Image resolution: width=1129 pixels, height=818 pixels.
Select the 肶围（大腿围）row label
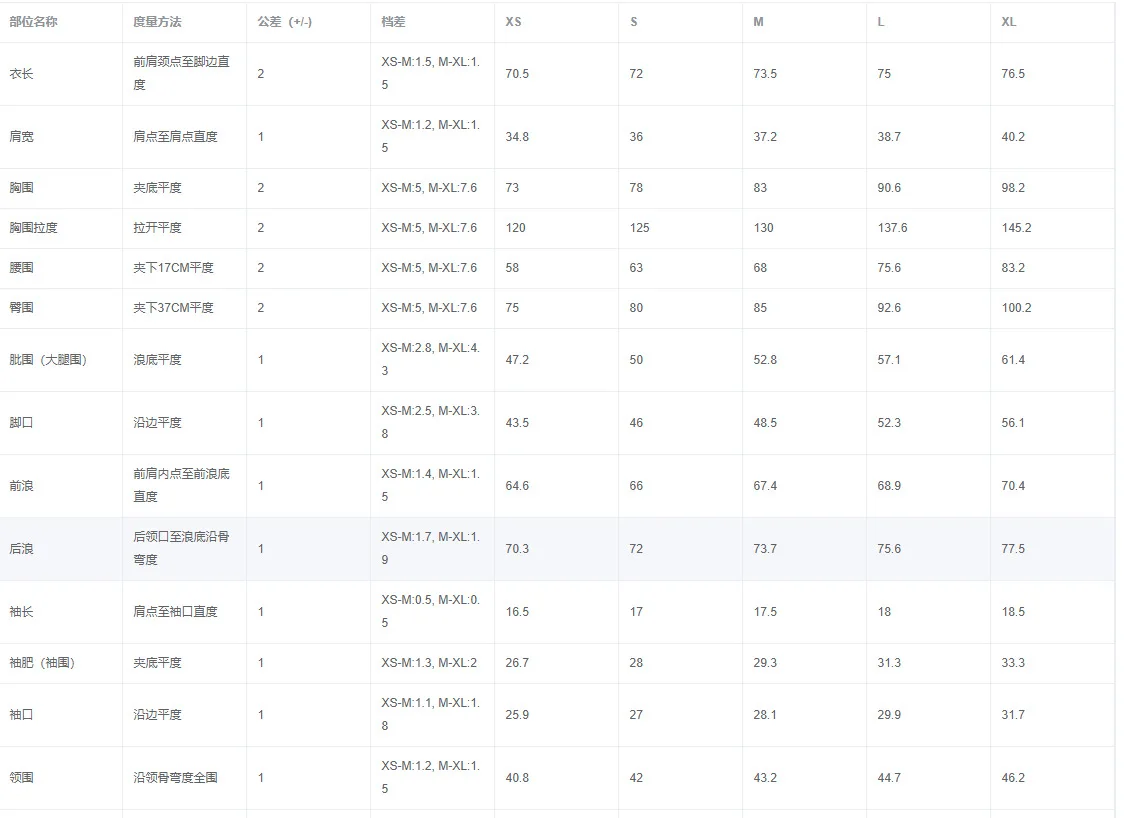48,359
